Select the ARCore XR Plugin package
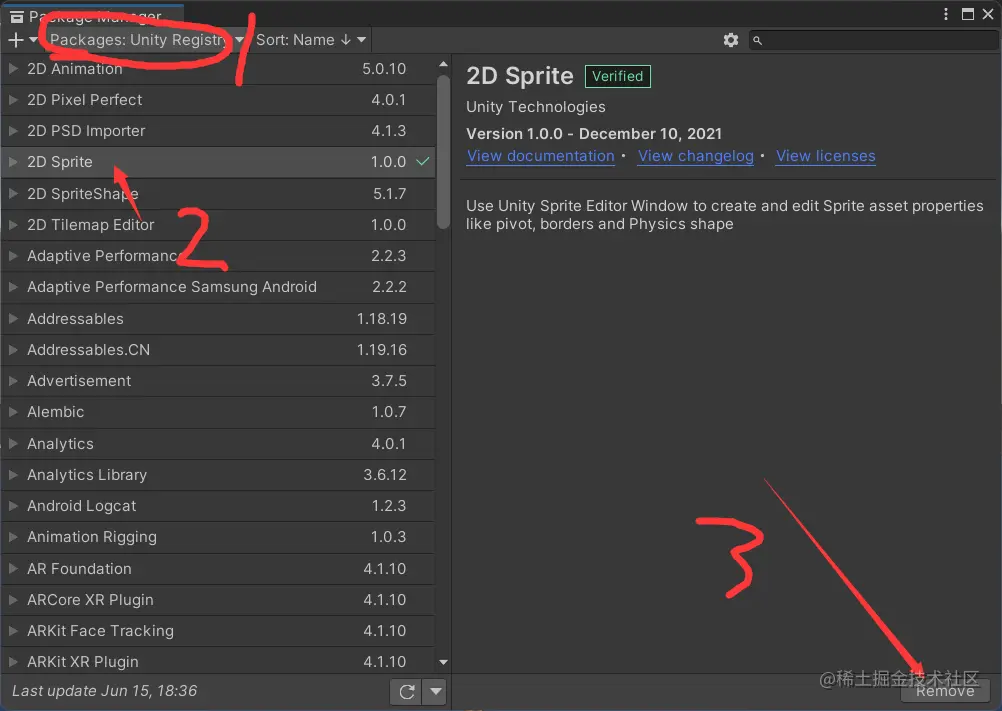Screen dimensions: 1002x711 218,600
